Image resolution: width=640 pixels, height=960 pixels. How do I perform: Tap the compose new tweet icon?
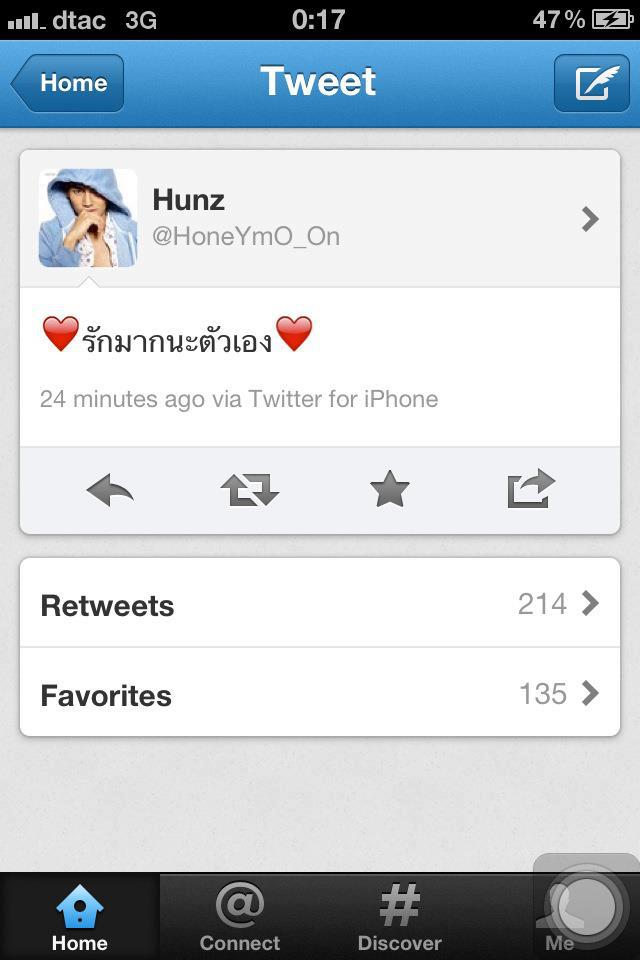coord(592,83)
